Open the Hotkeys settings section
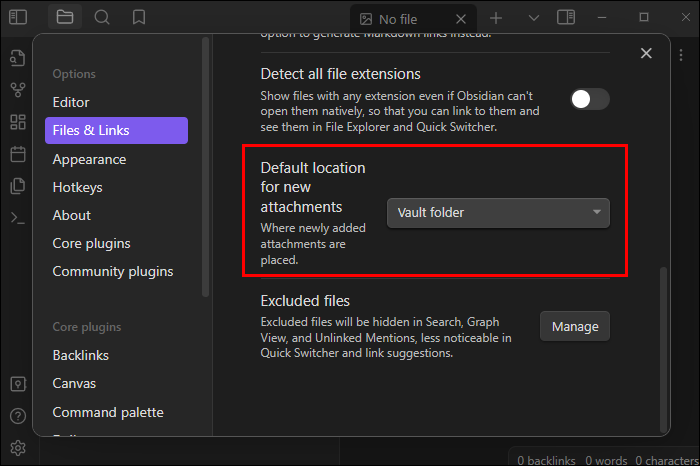Image resolution: width=700 pixels, height=466 pixels. coord(77,187)
